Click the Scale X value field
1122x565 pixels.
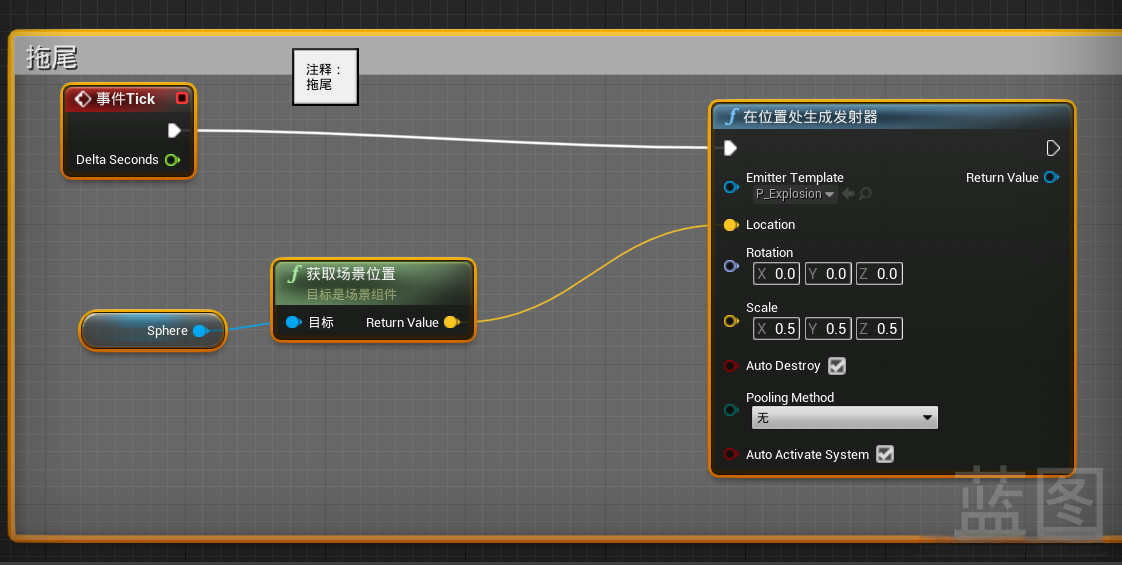coord(776,329)
